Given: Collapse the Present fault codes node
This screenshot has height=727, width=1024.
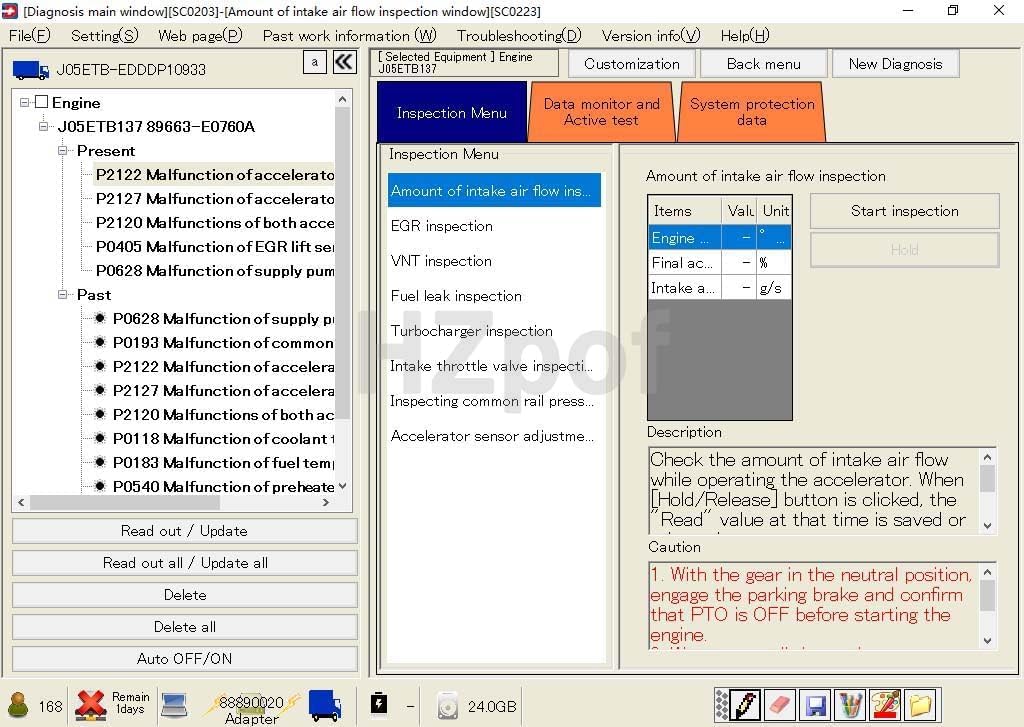Looking at the screenshot, I should pos(63,151).
